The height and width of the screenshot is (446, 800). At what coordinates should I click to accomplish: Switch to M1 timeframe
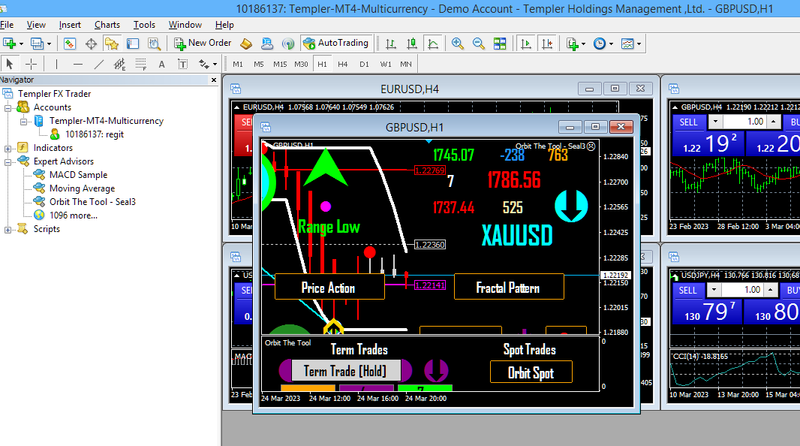(x=238, y=64)
